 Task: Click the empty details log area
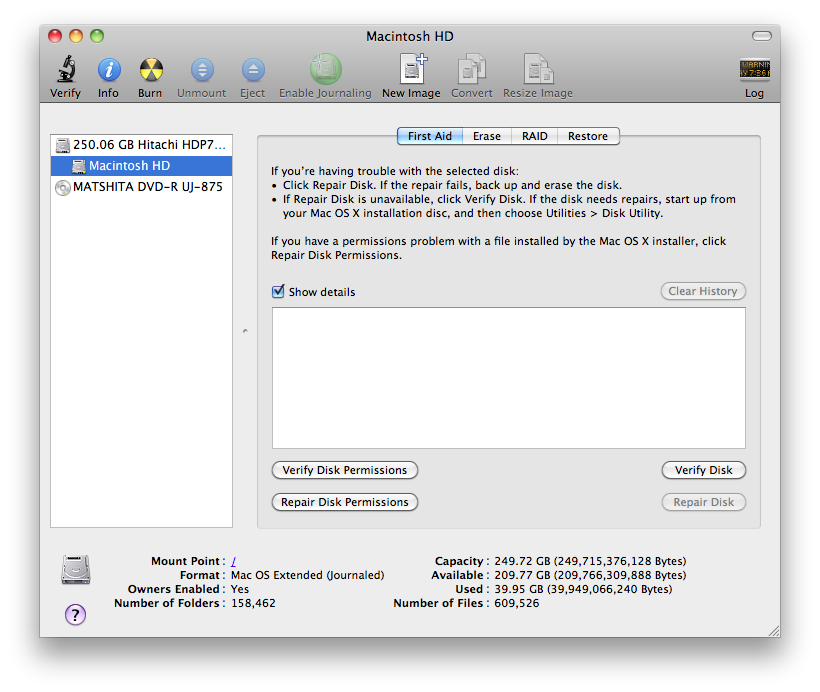[x=509, y=378]
